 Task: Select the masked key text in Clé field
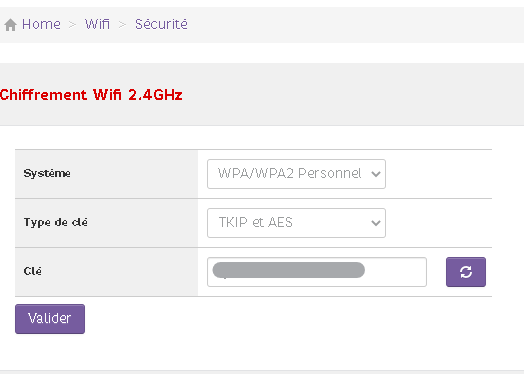click(x=288, y=270)
